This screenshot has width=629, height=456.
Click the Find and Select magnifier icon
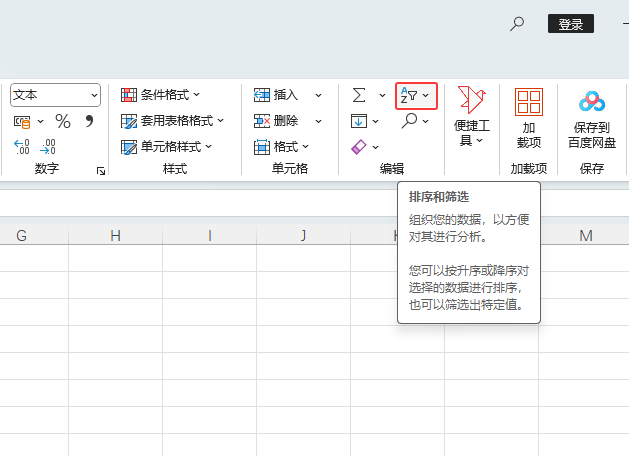(409, 121)
